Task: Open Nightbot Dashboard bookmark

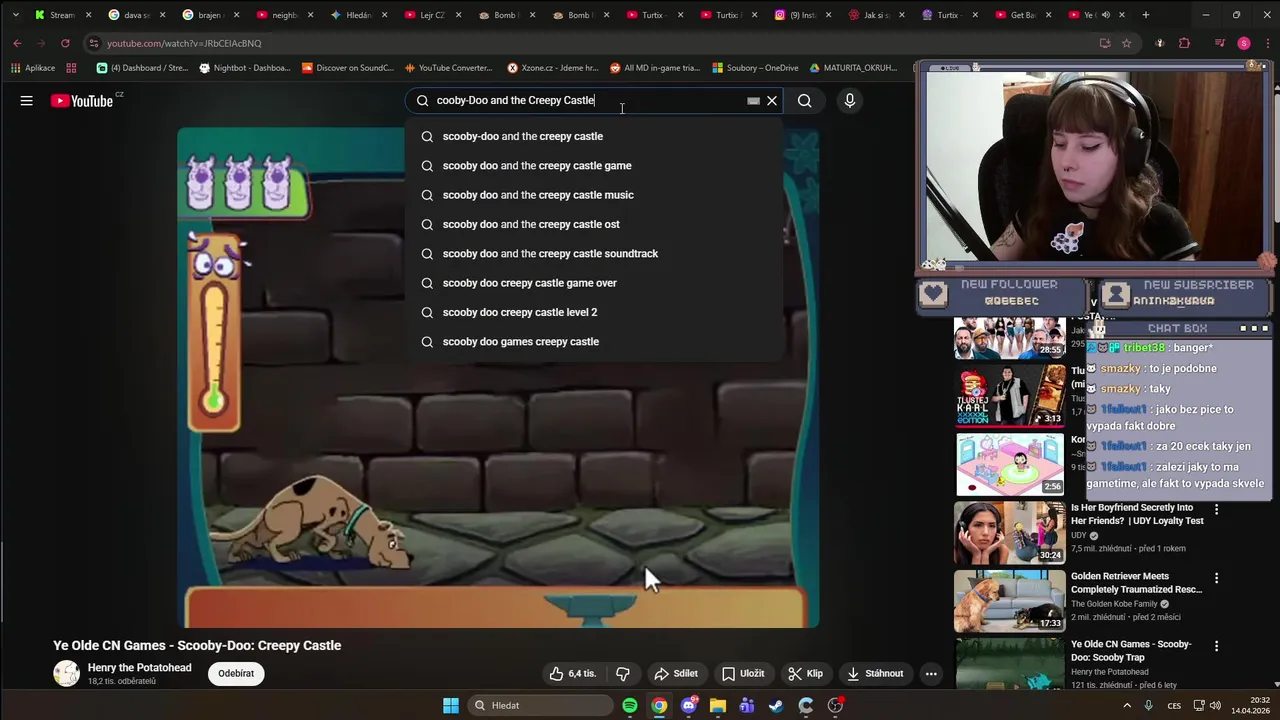Action: (245, 68)
